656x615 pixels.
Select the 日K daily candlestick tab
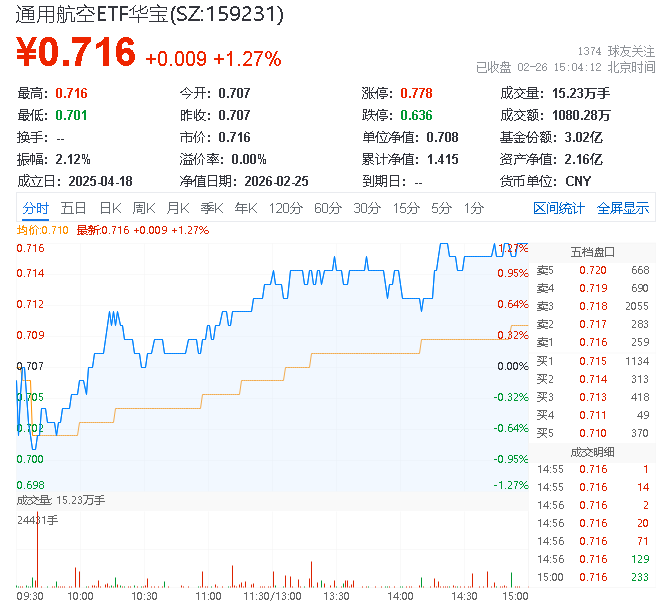[110, 208]
